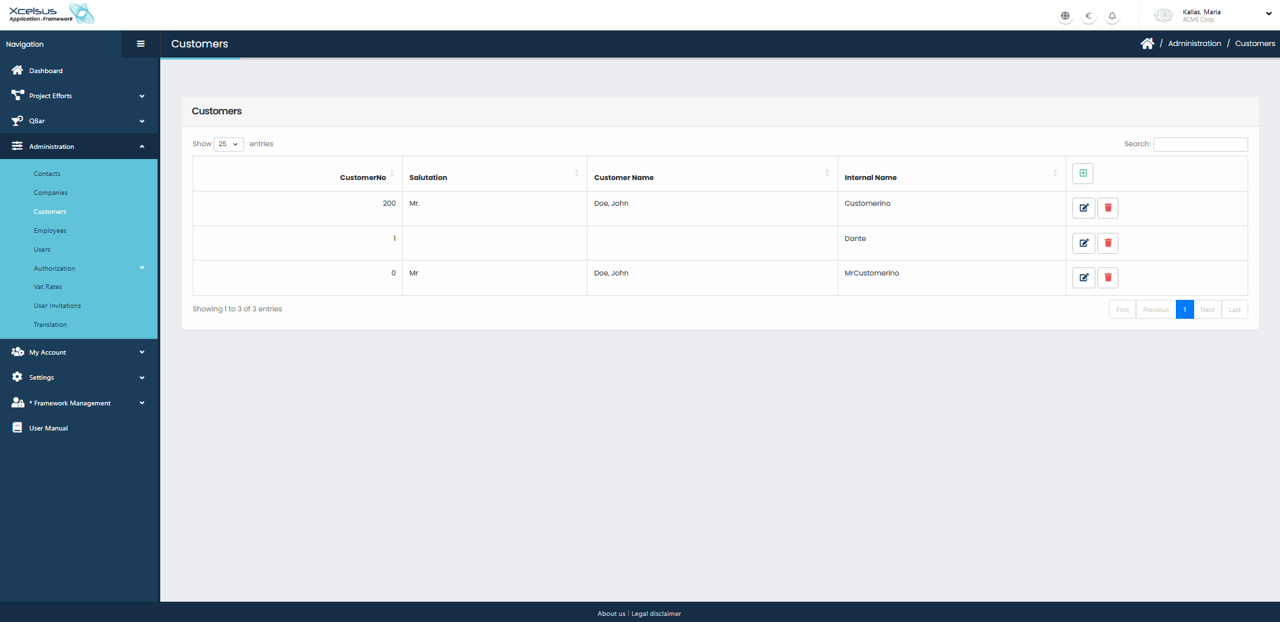Screen dimensions: 1280x622
Task: Sort table by CustomerNo column
Action: pos(363,177)
